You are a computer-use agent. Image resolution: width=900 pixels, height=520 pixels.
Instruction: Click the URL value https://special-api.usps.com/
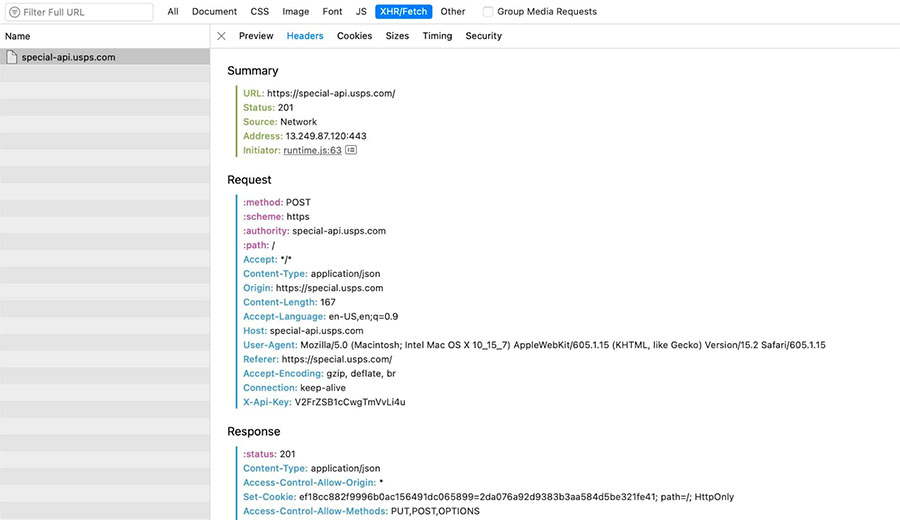pyautogui.click(x=331, y=93)
